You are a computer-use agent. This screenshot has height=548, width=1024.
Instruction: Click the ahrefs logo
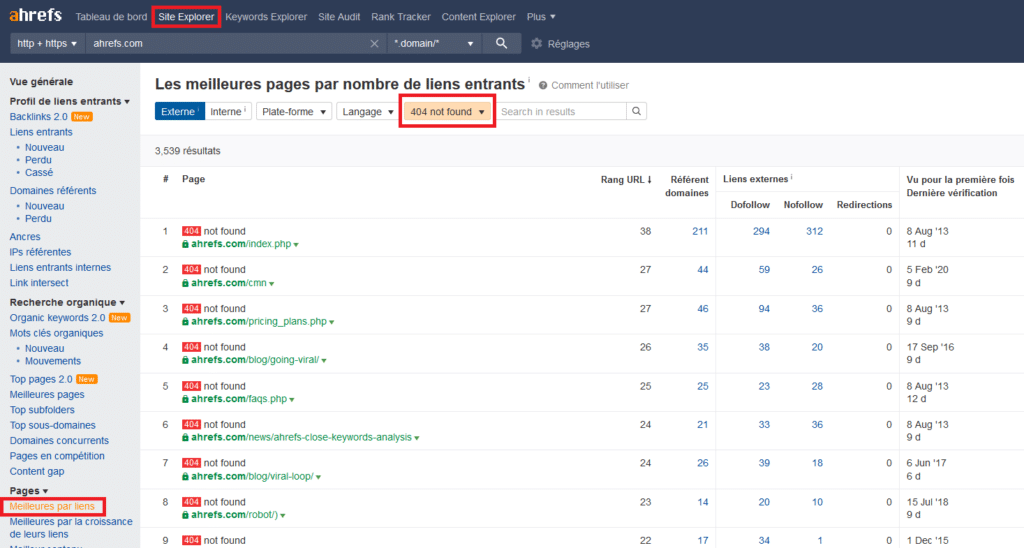(35, 16)
